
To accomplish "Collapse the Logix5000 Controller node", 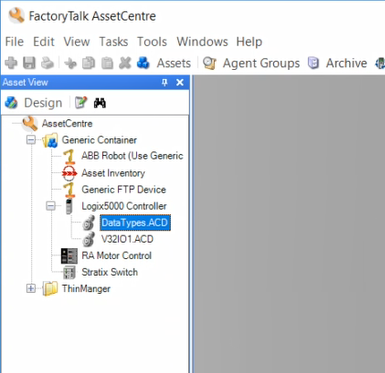I will 51,206.
